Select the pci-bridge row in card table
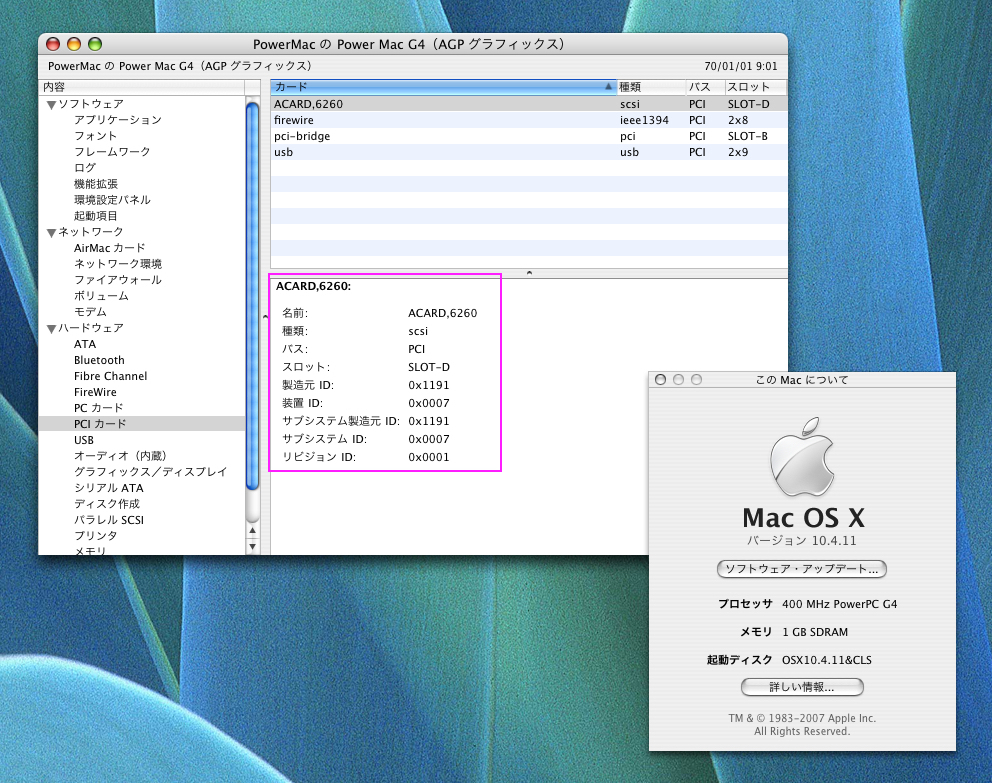The height and width of the screenshot is (783, 992). pos(529,136)
